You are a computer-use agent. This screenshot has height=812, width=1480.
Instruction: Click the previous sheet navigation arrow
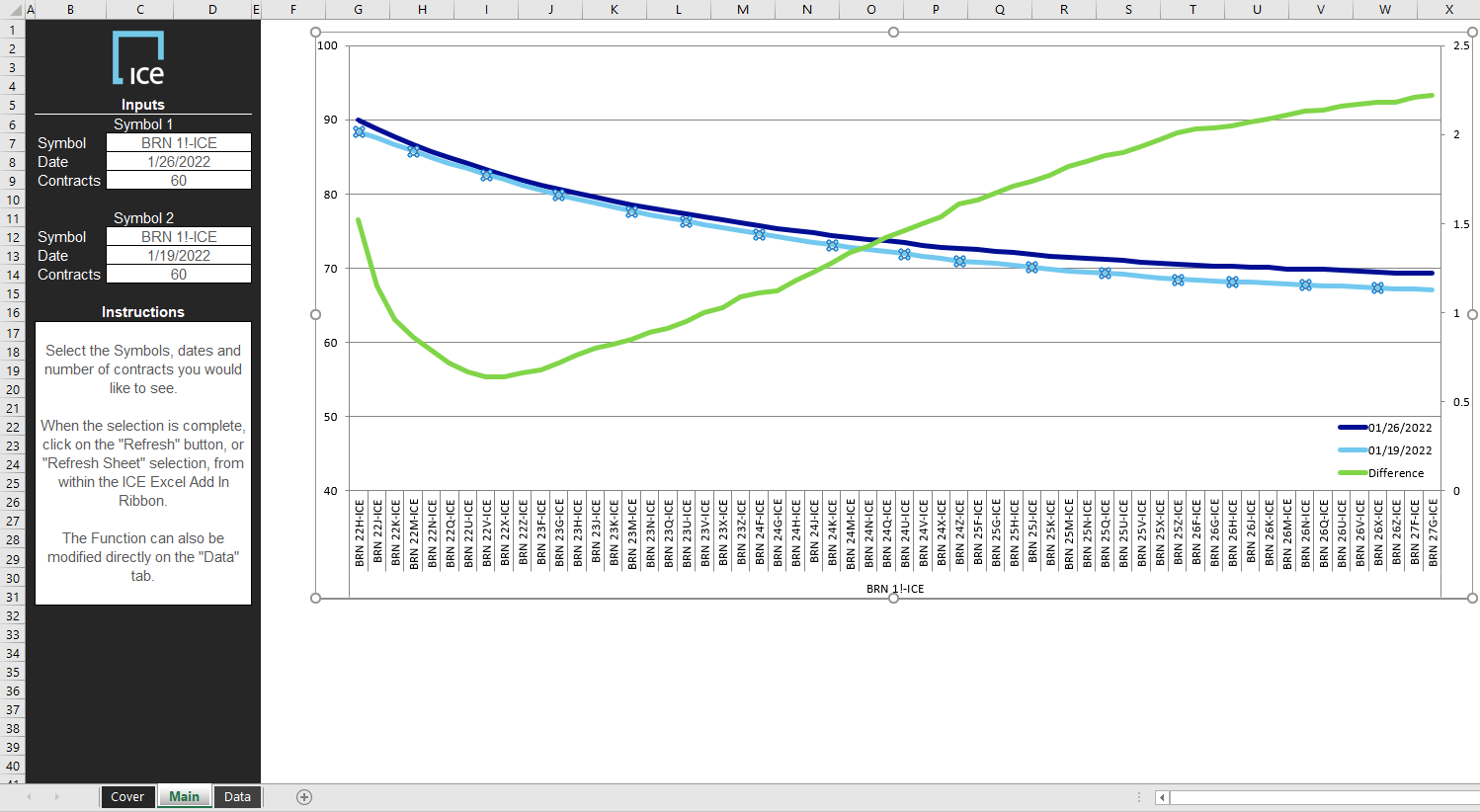pos(31,796)
